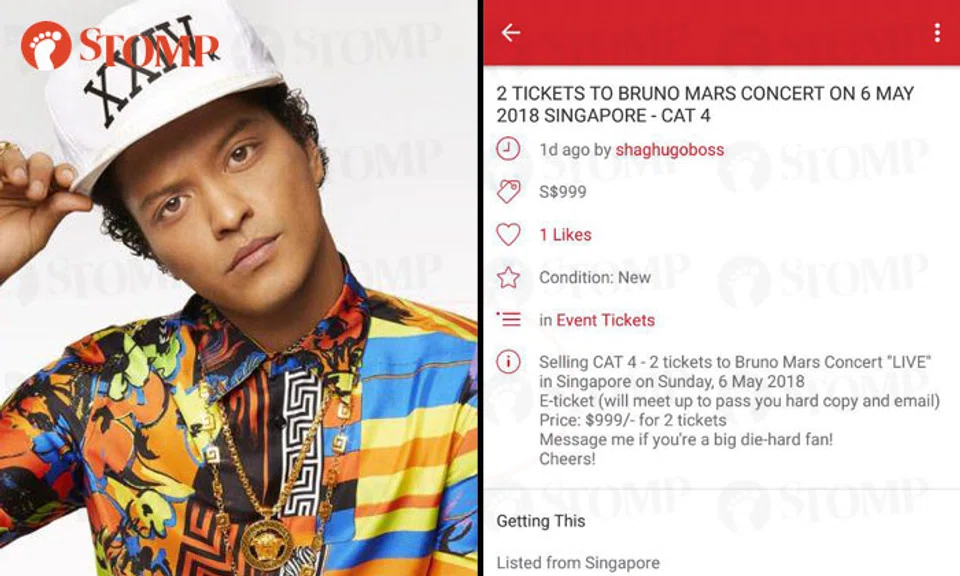Click the Stomp footprint logo icon
The width and height of the screenshot is (960, 576).
(46, 45)
